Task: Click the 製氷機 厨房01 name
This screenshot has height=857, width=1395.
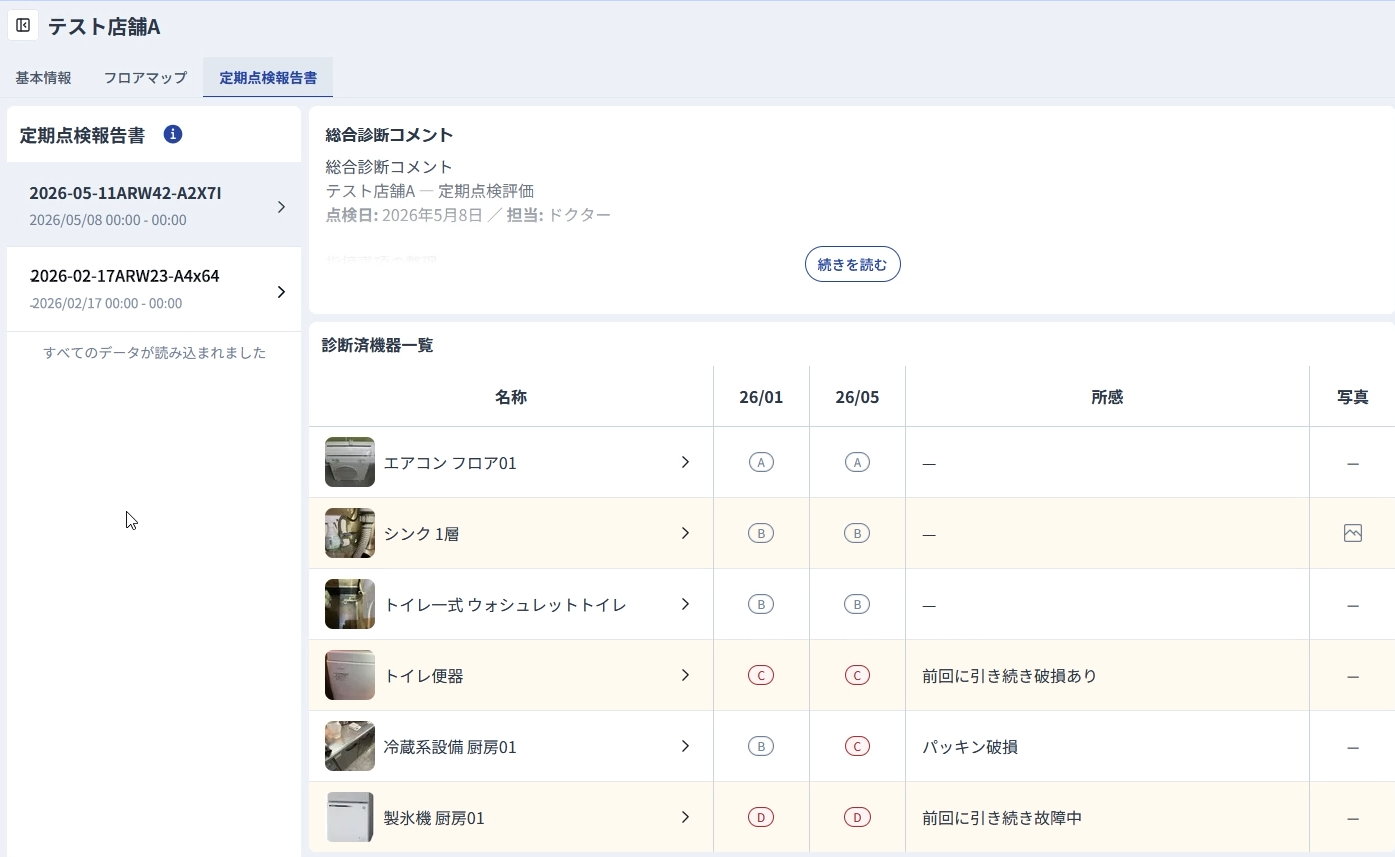Action: 434,818
